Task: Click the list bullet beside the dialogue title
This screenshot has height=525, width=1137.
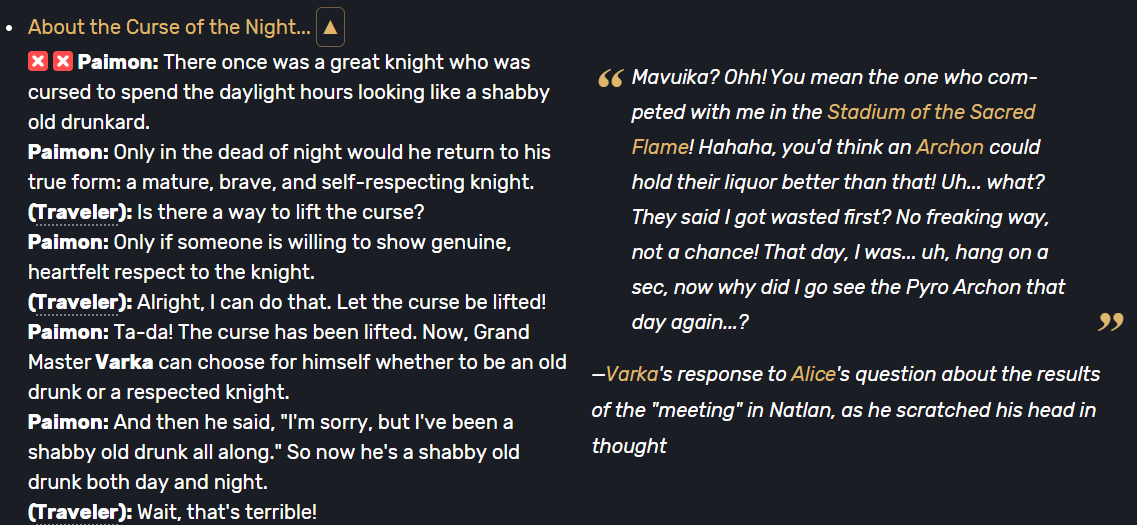Action: tap(10, 29)
